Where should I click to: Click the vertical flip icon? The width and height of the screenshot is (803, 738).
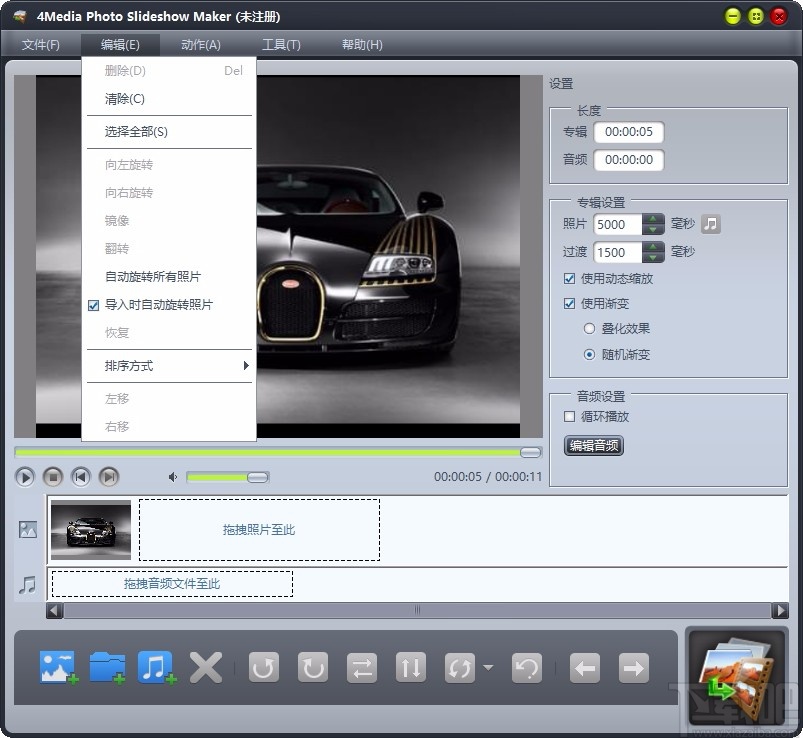410,667
